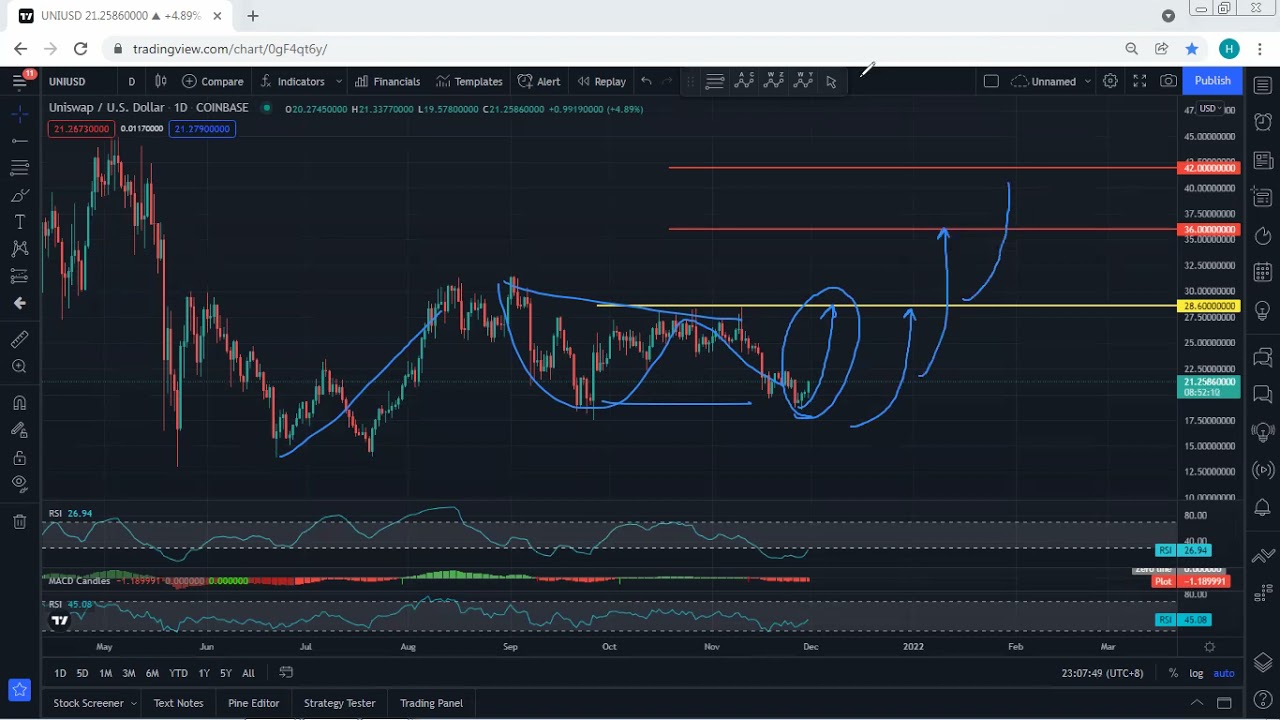This screenshot has width=1280, height=720.
Task: Open the Trading Panel tab
Action: (x=431, y=703)
